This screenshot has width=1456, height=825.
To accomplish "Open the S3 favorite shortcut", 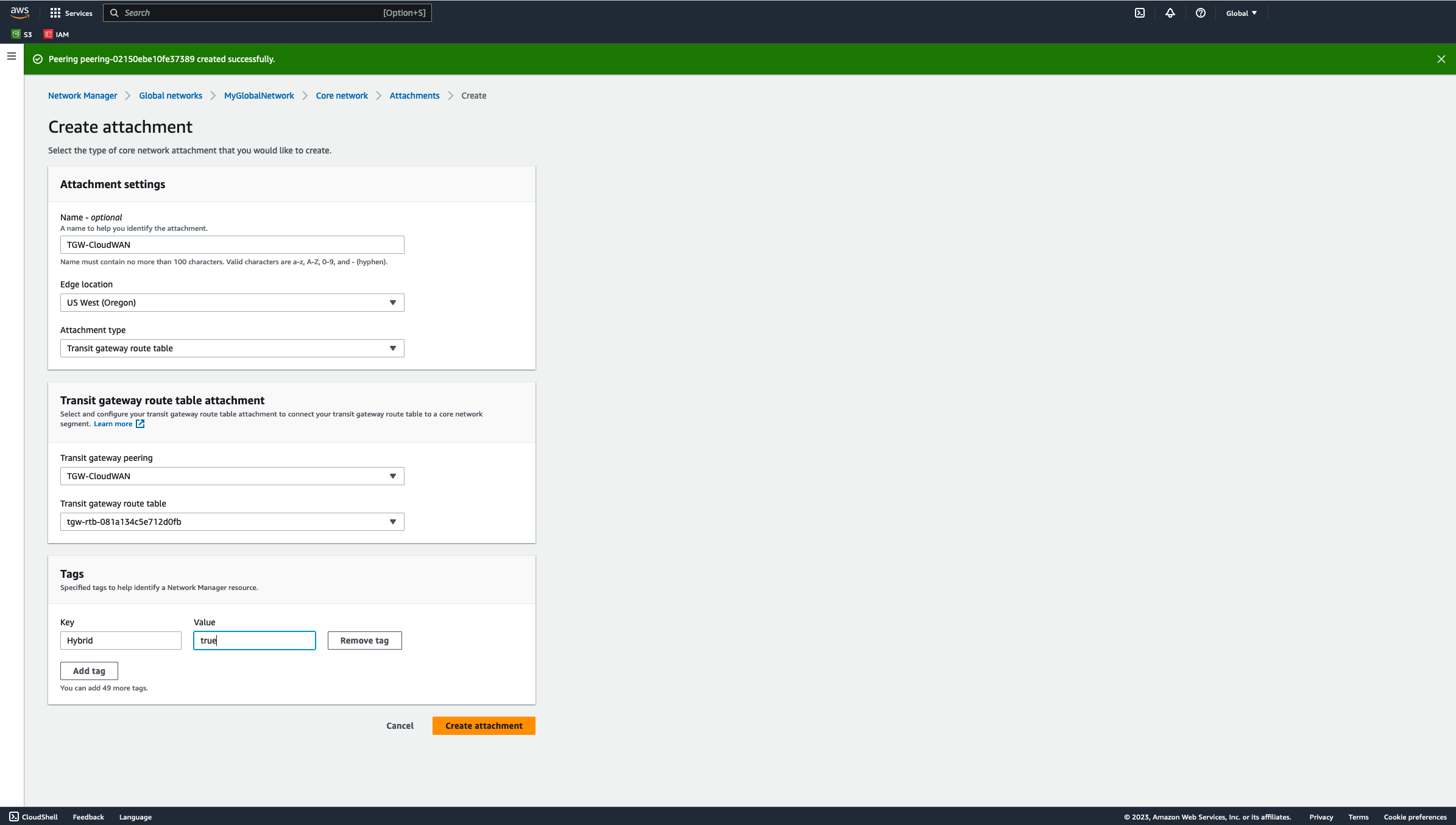I will (x=22, y=34).
